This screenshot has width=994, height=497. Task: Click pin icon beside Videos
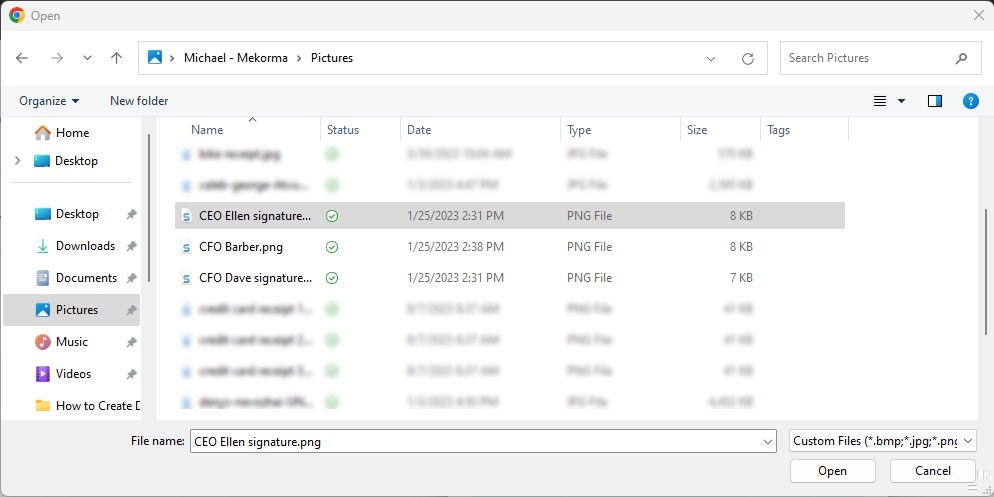coord(131,374)
